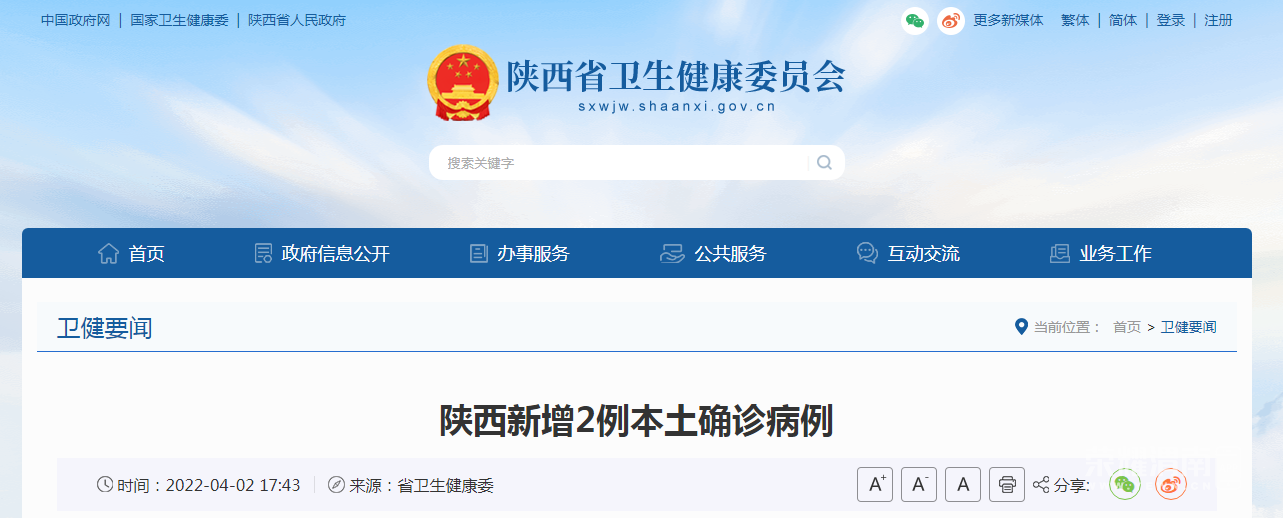Click the WeChat icon in the top bar

[915, 20]
